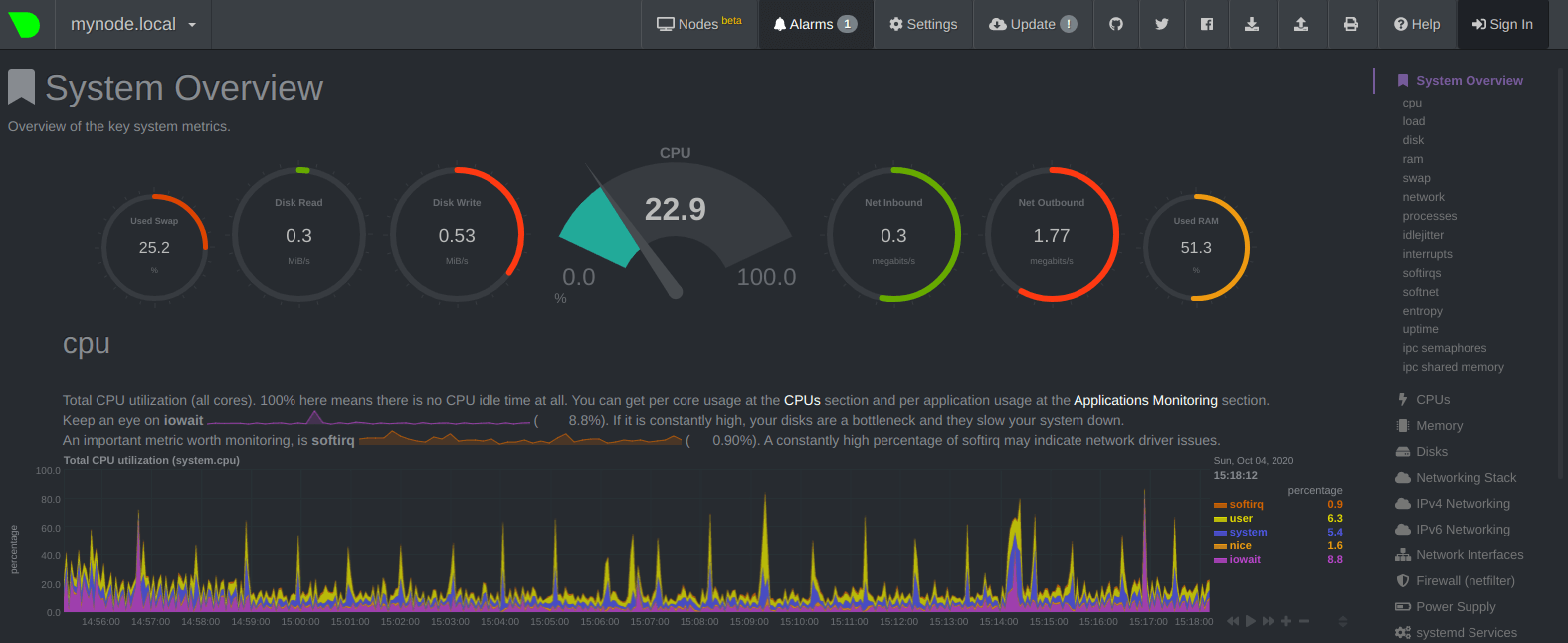This screenshot has height=643, width=1568.
Task: Open the Help menu
Action: click(1417, 24)
